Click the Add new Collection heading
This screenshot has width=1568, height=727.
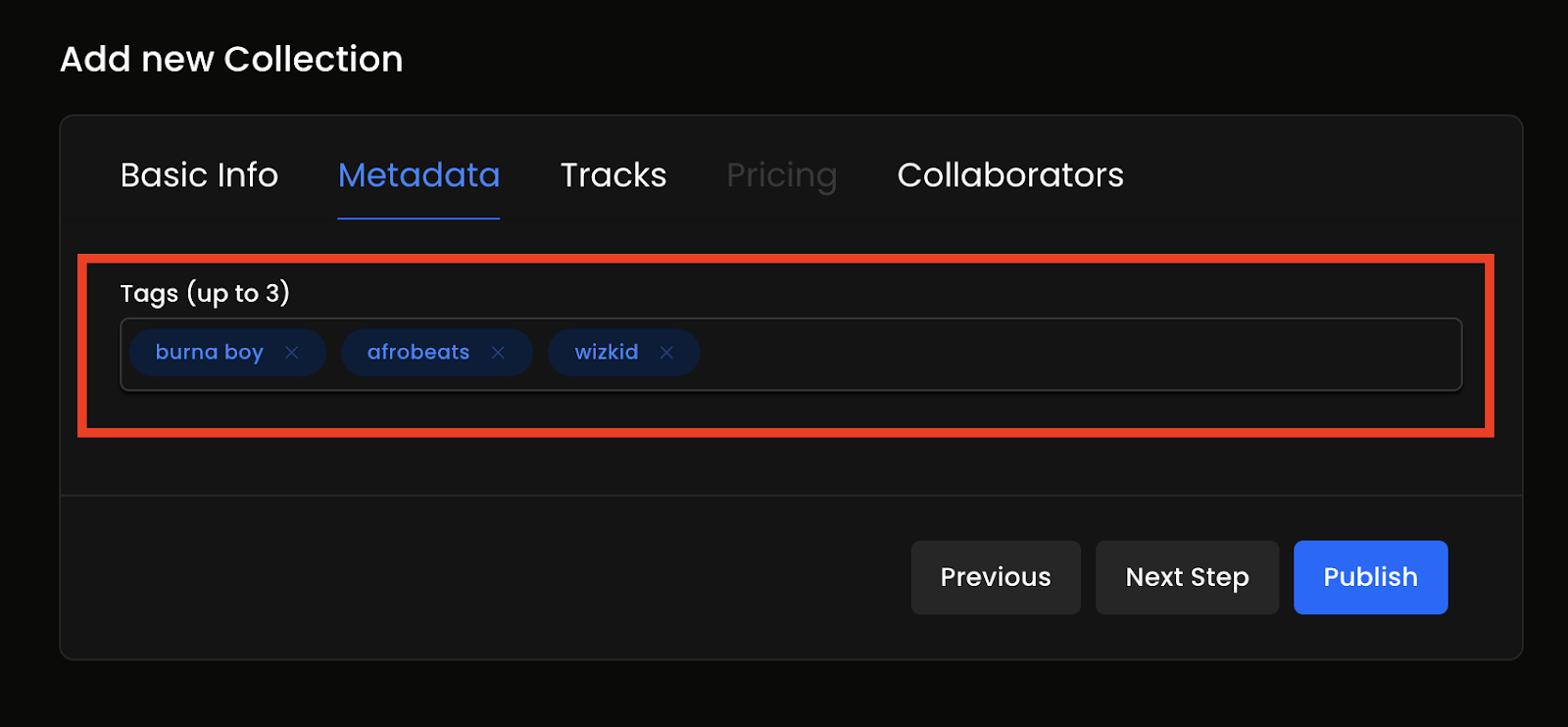pyautogui.click(x=231, y=60)
